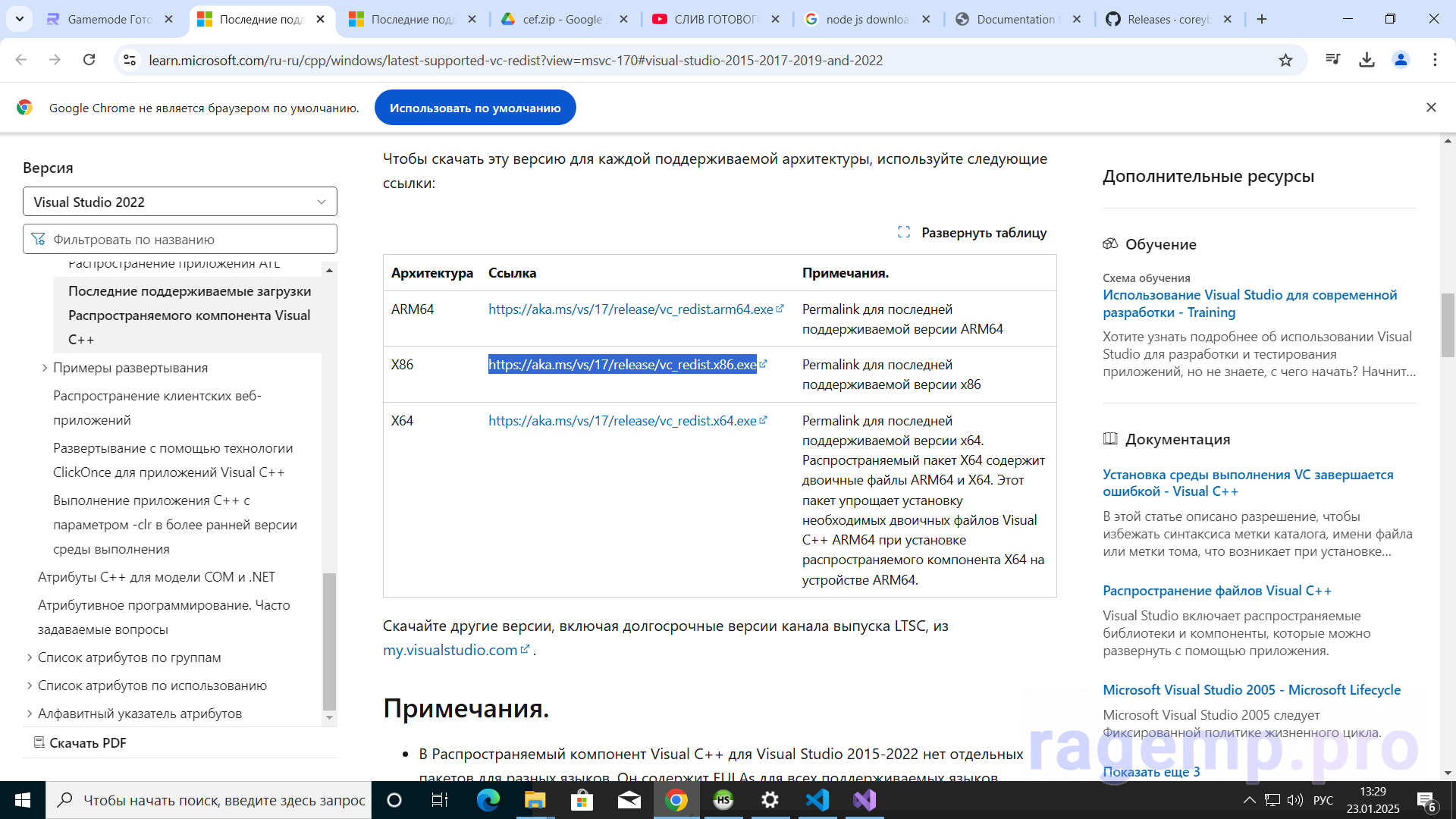This screenshot has width=1456, height=819.
Task: Open the Chrome profile avatar
Action: click(x=1401, y=60)
